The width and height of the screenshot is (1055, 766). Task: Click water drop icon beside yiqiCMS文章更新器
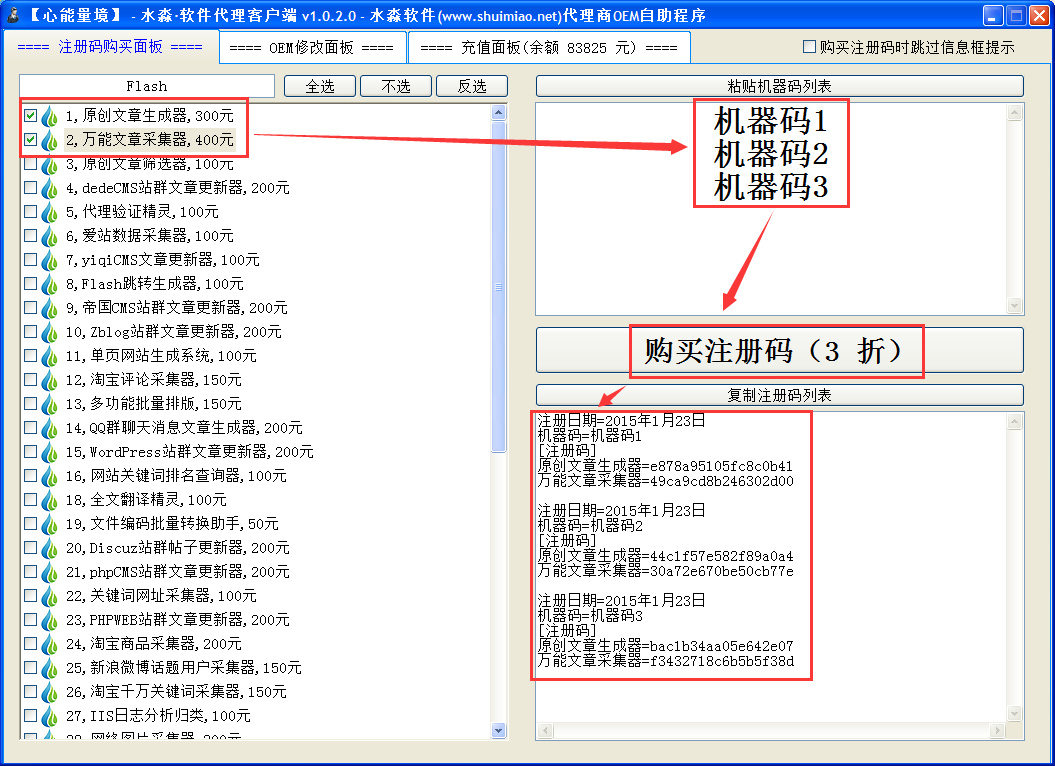click(x=49, y=260)
